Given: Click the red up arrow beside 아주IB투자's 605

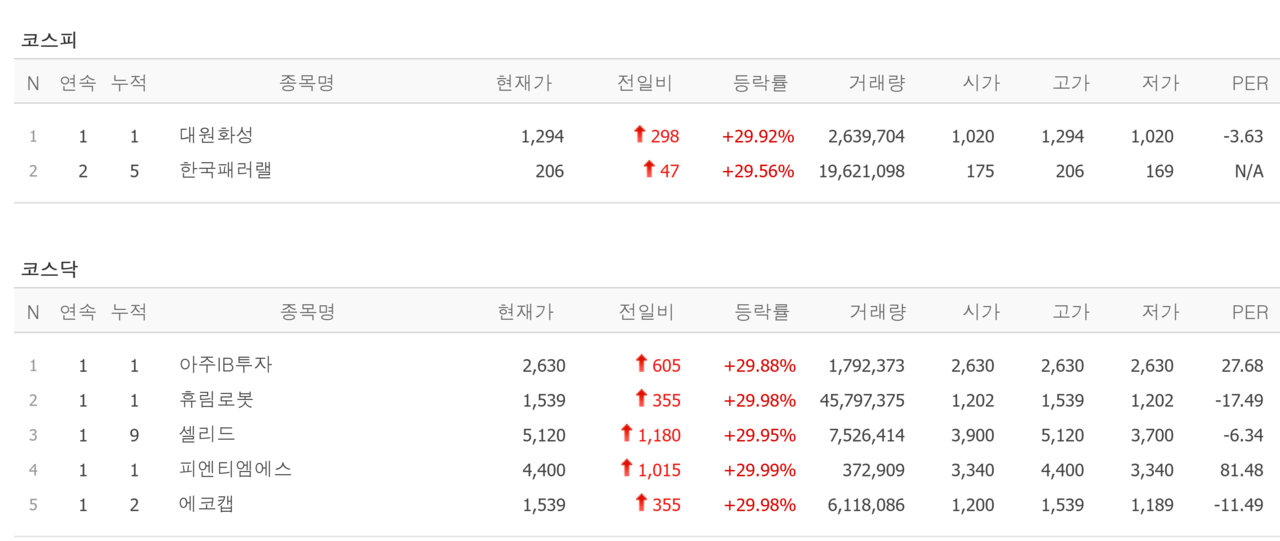Looking at the screenshot, I should click(641, 364).
